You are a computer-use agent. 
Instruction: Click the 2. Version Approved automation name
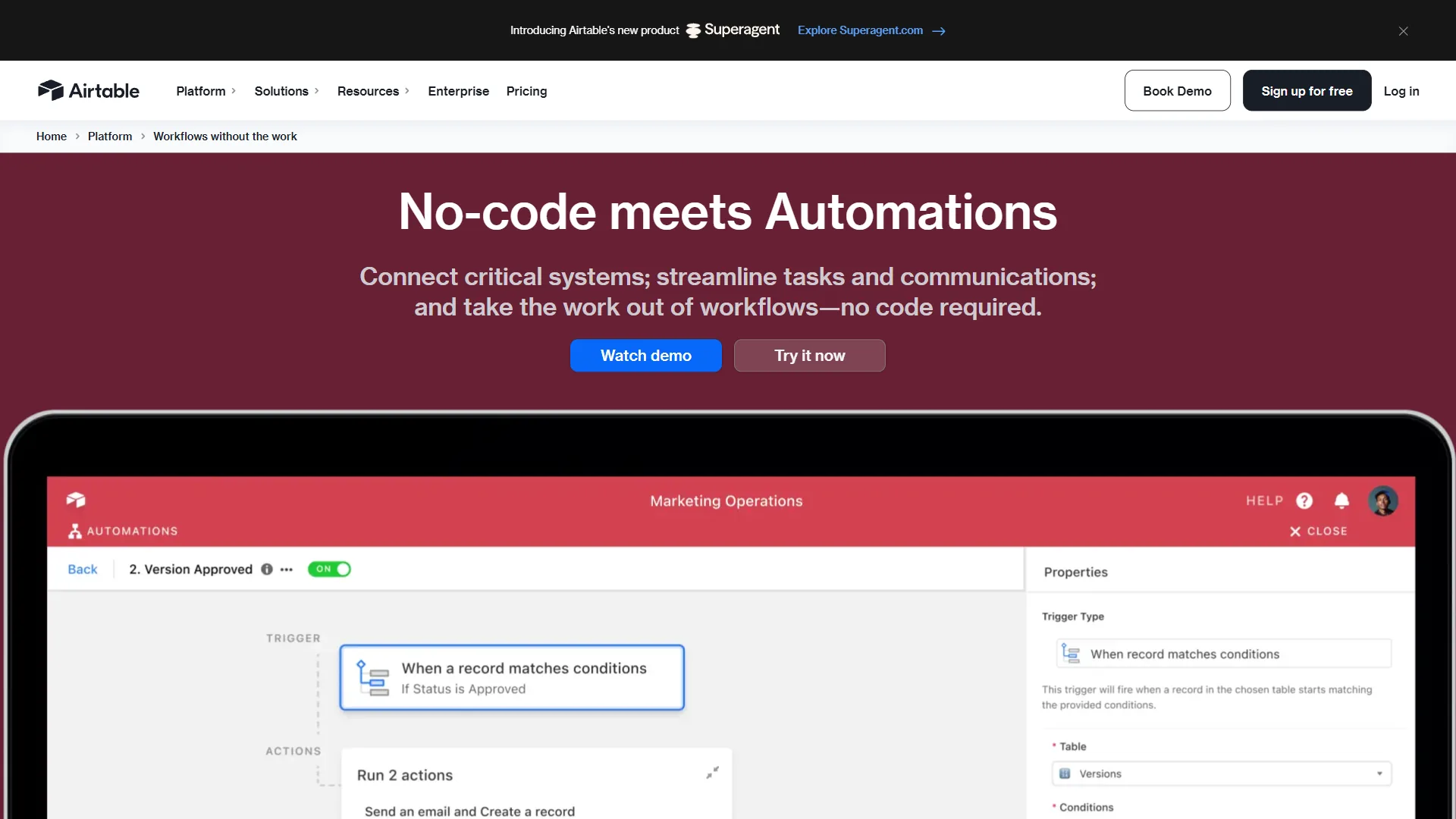point(191,570)
